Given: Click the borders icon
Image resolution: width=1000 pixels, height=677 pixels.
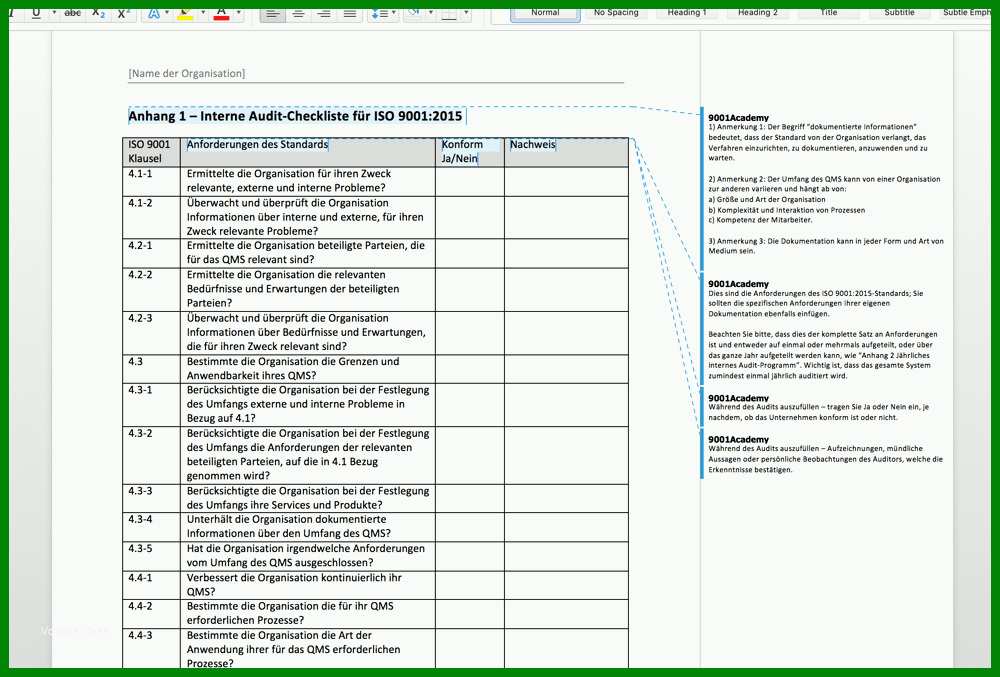Looking at the screenshot, I should (449, 13).
